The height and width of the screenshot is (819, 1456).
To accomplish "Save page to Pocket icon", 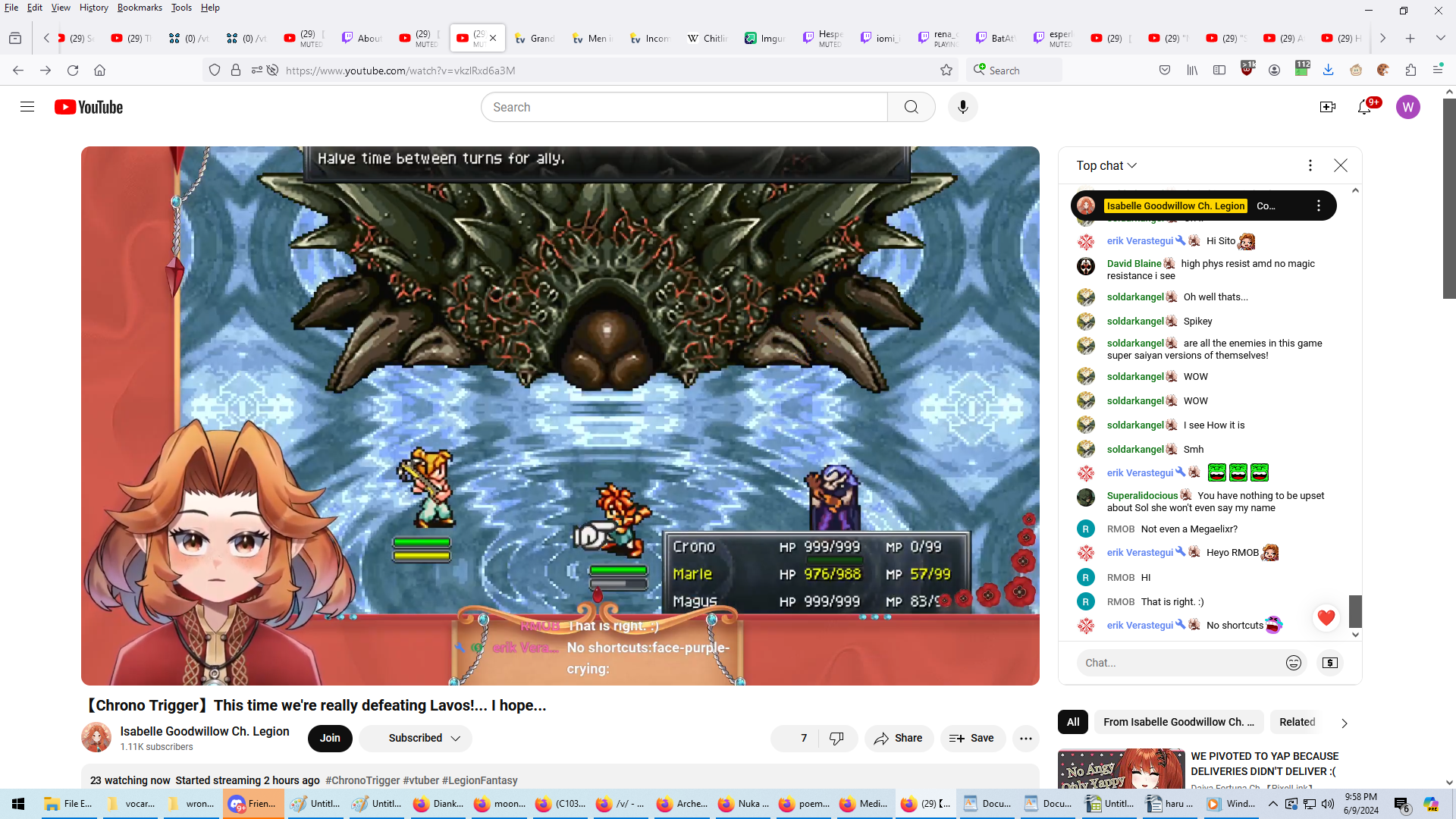I will [x=1165, y=70].
